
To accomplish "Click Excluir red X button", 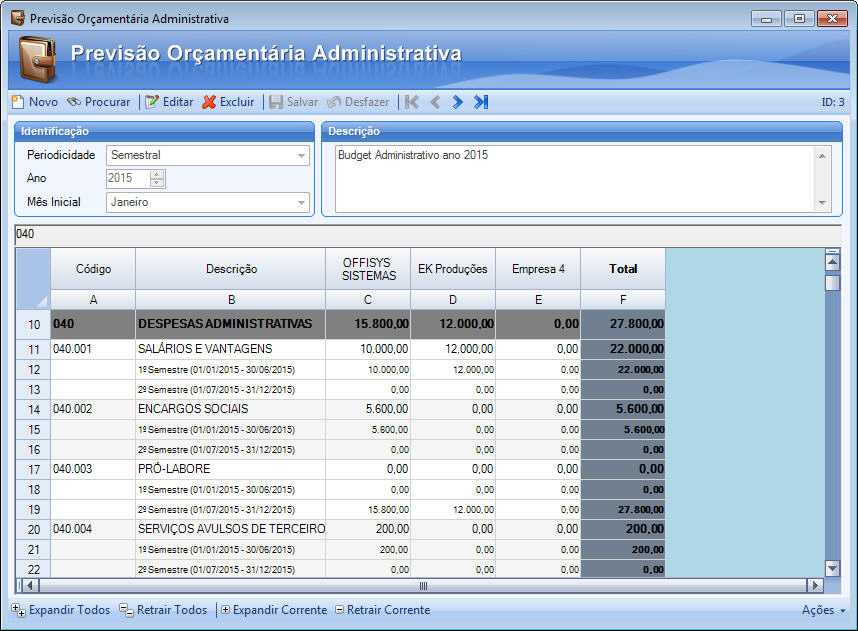I will (228, 102).
